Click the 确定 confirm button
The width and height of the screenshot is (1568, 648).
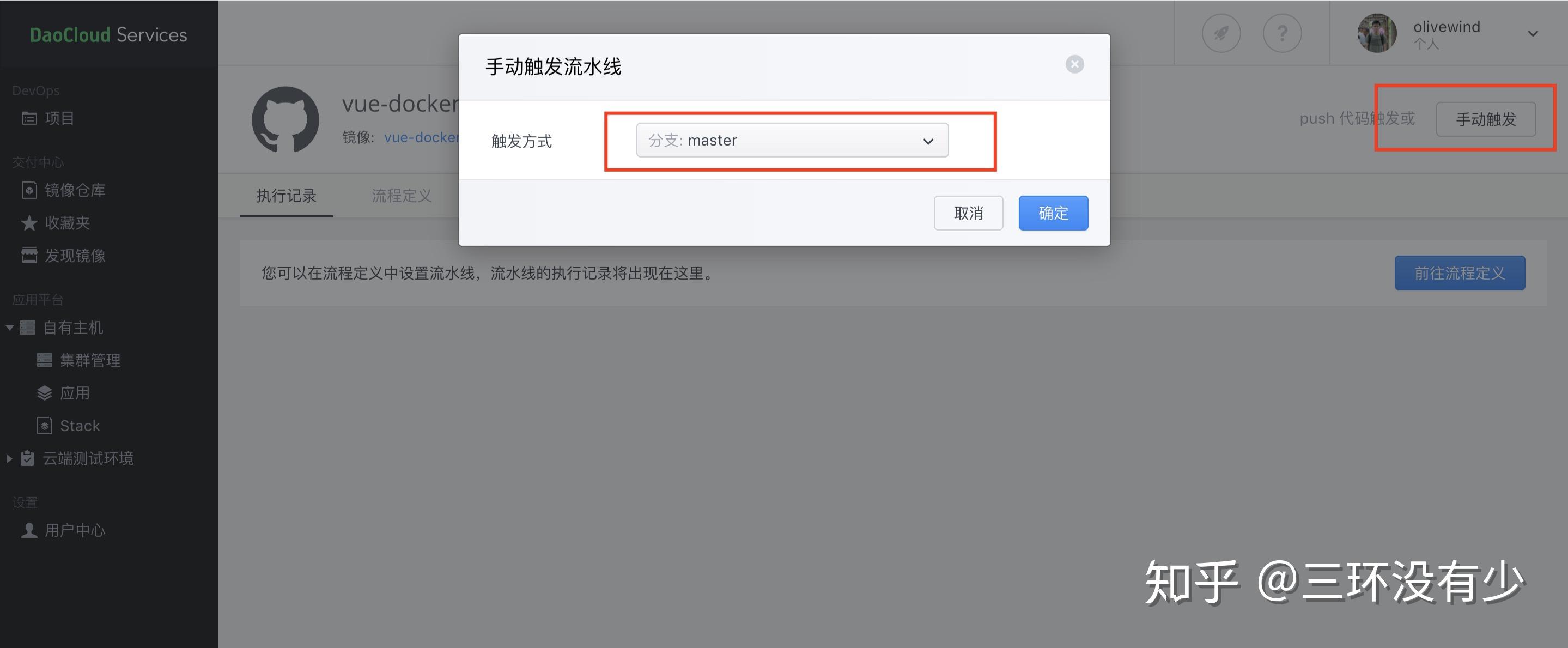1053,213
